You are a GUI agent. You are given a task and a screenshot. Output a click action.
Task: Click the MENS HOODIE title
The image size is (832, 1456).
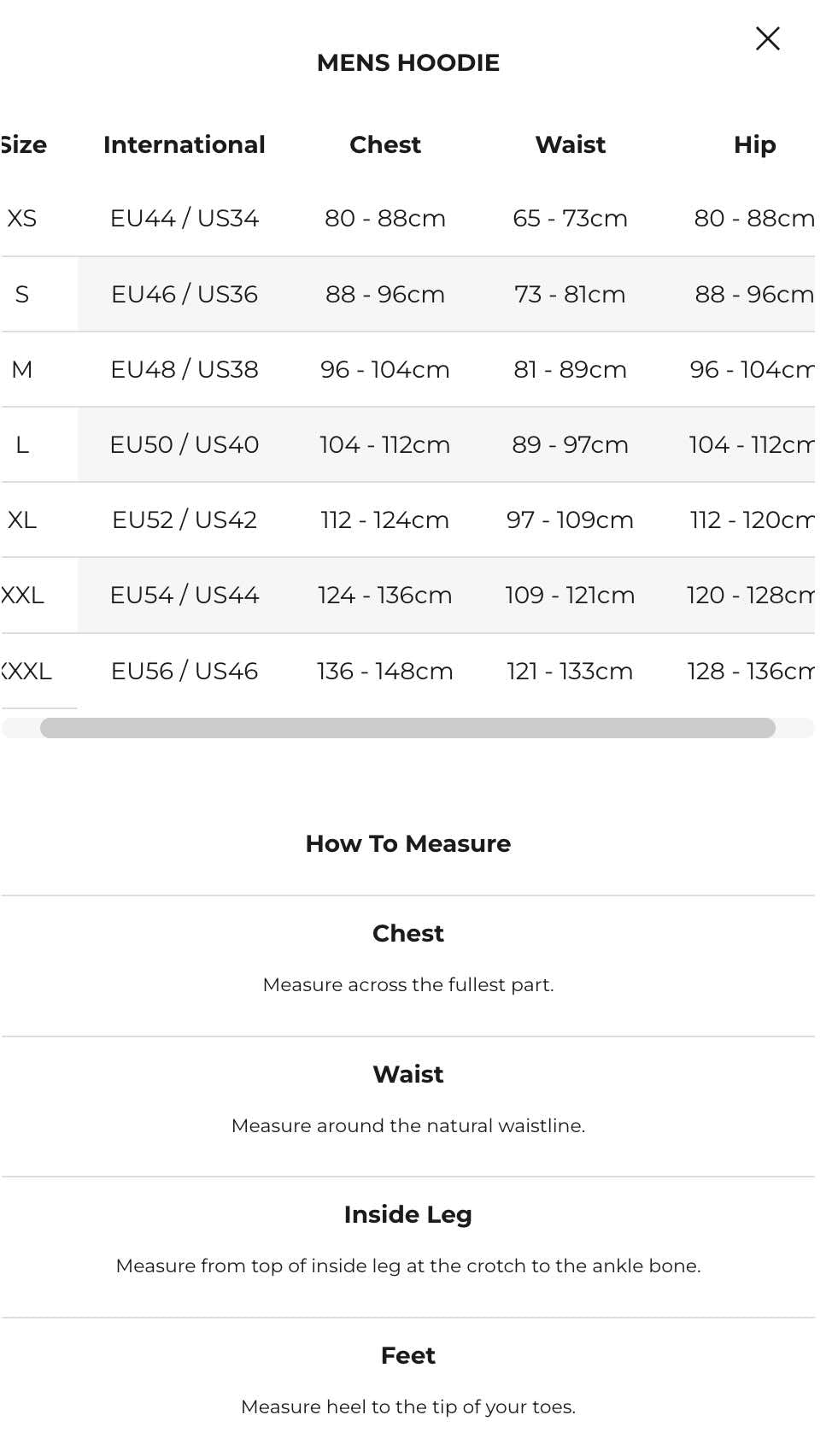click(407, 62)
